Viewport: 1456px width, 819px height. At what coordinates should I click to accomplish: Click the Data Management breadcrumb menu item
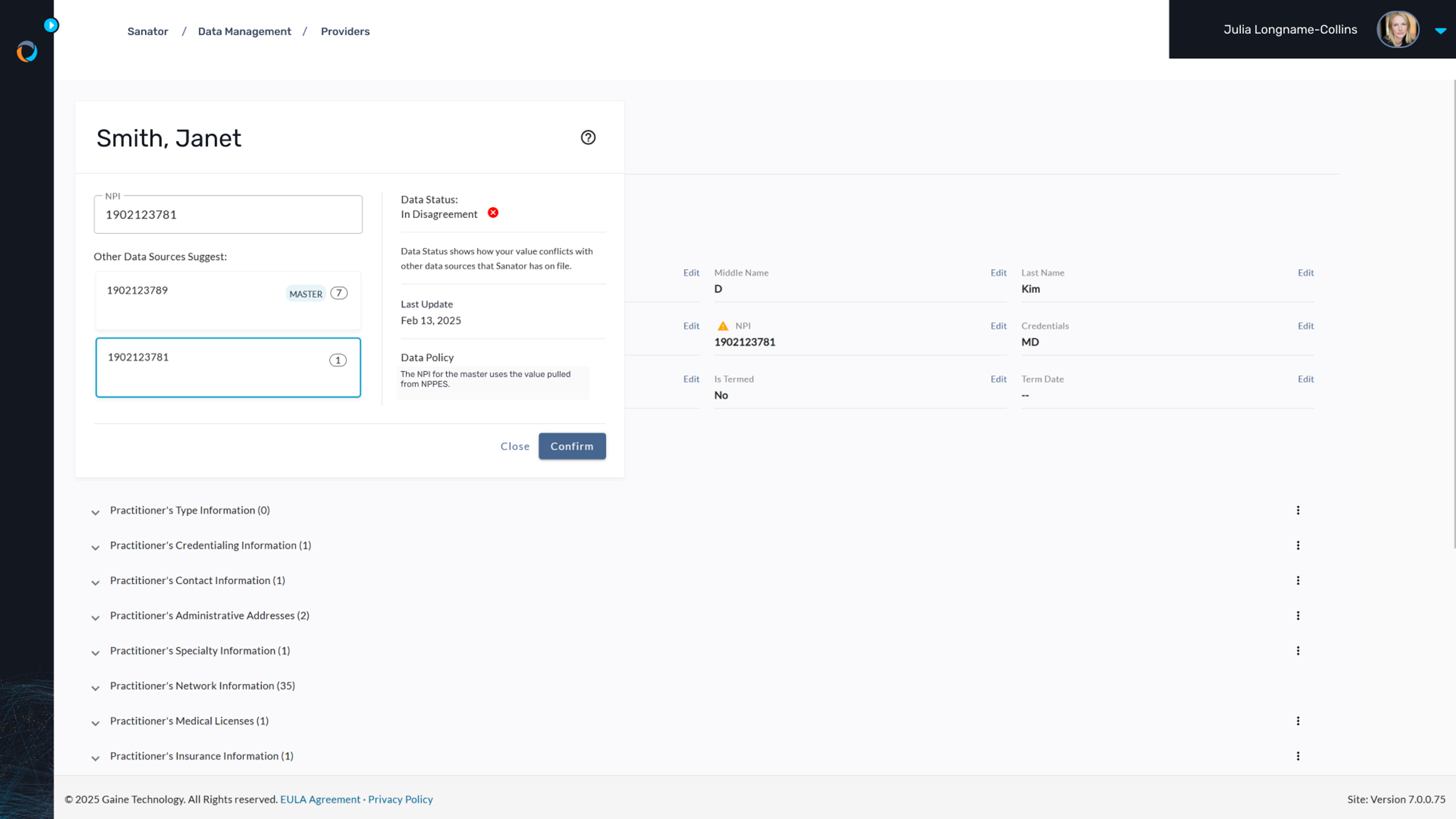pos(245,31)
